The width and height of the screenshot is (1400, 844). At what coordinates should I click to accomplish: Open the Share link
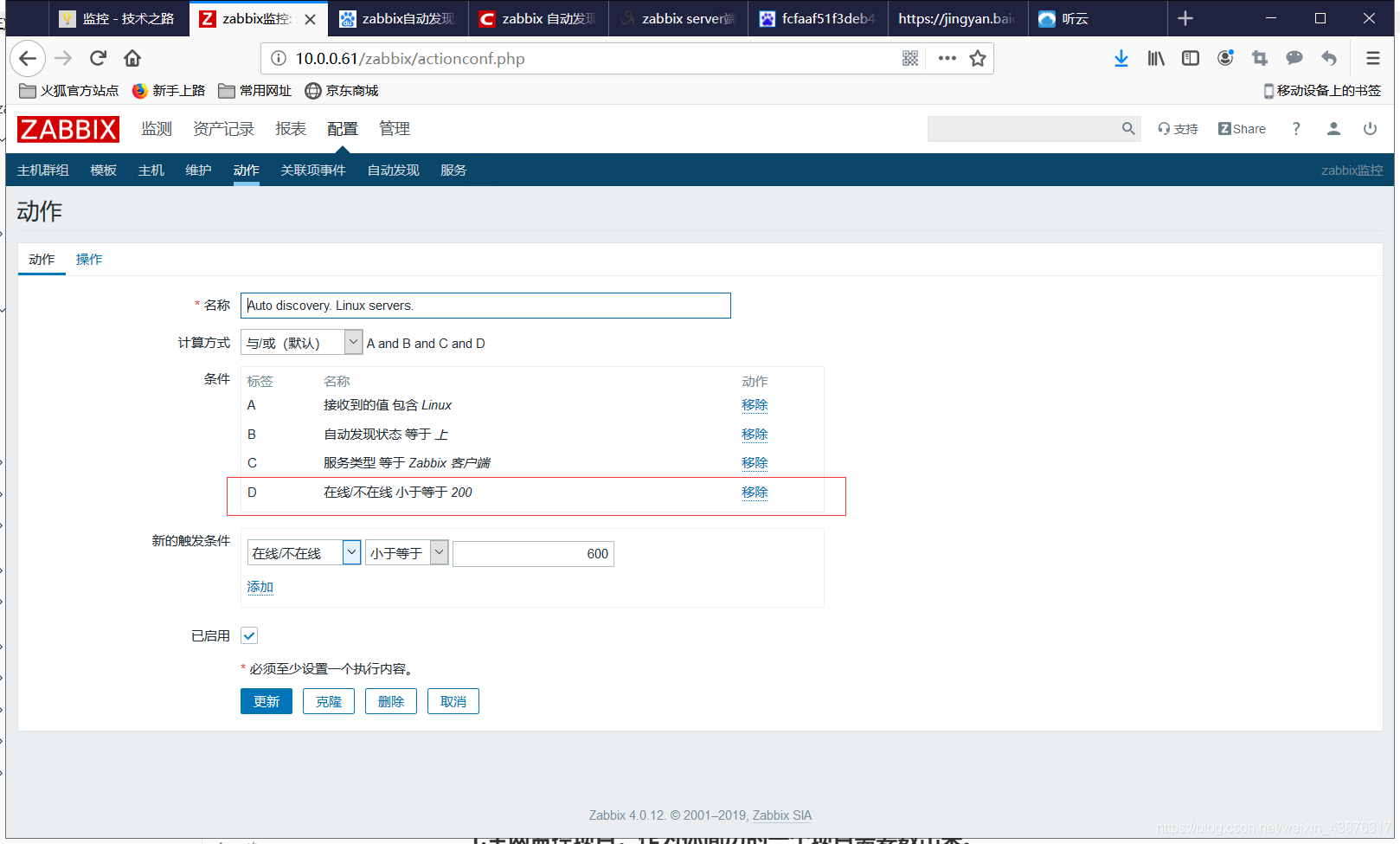(1242, 128)
